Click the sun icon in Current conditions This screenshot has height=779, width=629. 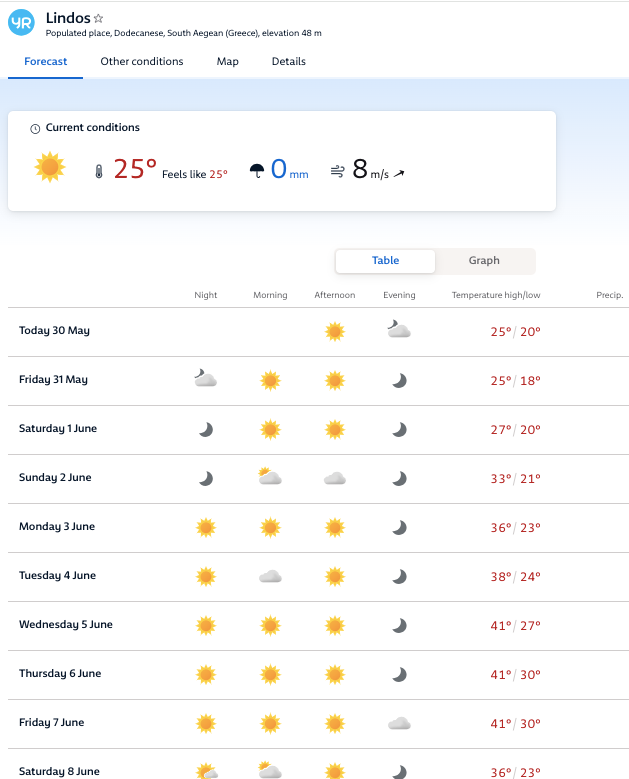point(50,167)
